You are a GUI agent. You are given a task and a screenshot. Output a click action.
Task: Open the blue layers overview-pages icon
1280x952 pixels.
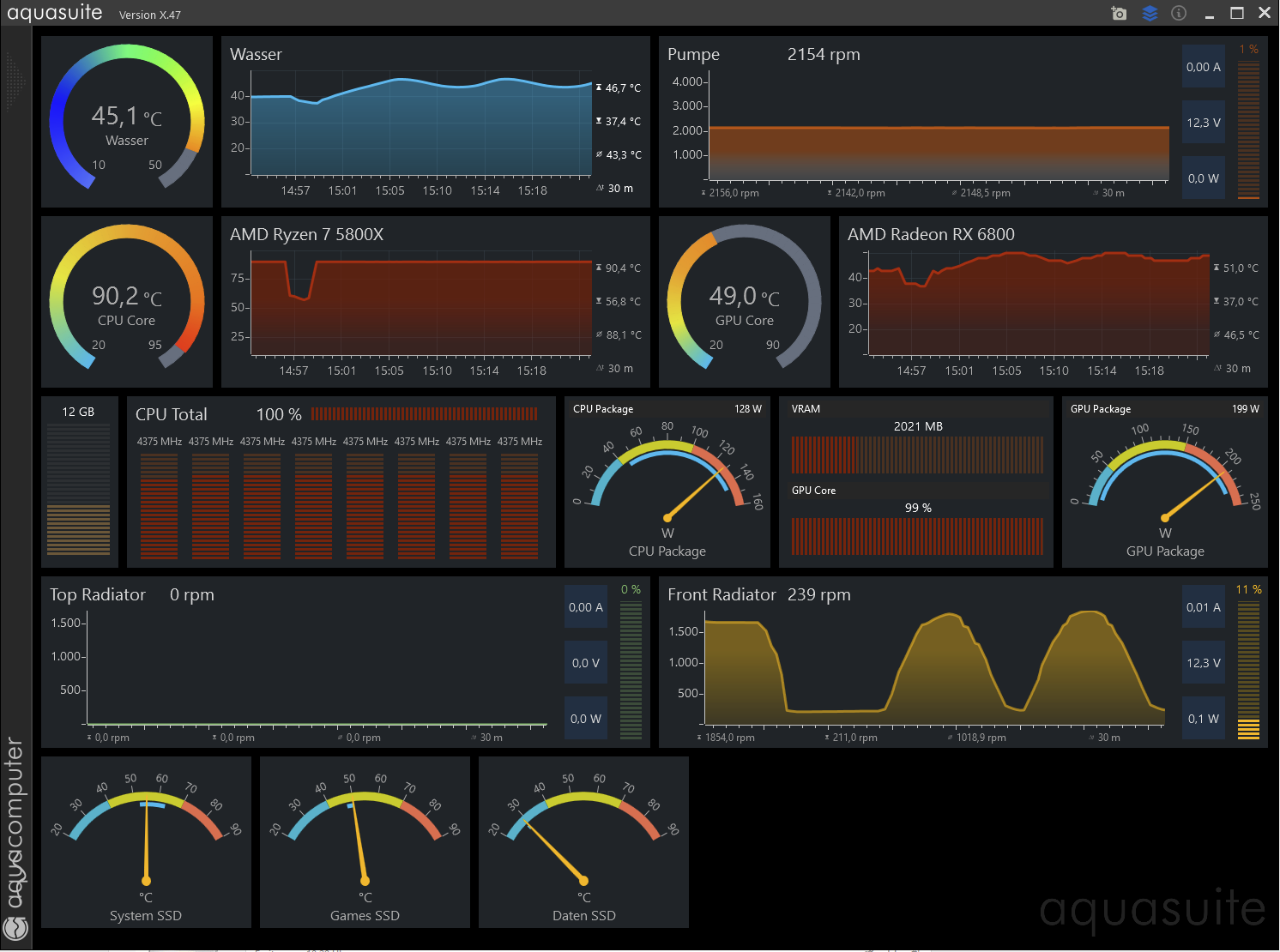point(1150,13)
